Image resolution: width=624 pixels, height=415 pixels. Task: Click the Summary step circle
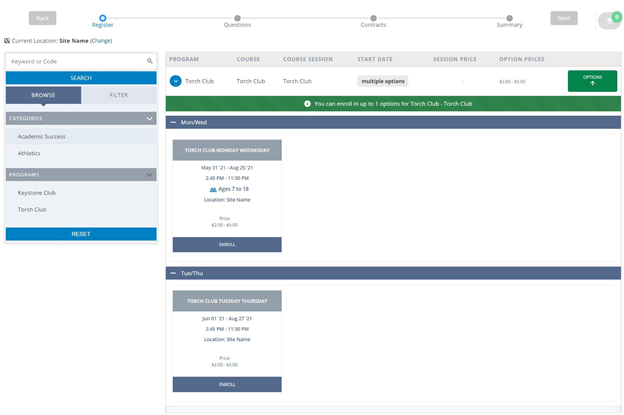point(509,17)
